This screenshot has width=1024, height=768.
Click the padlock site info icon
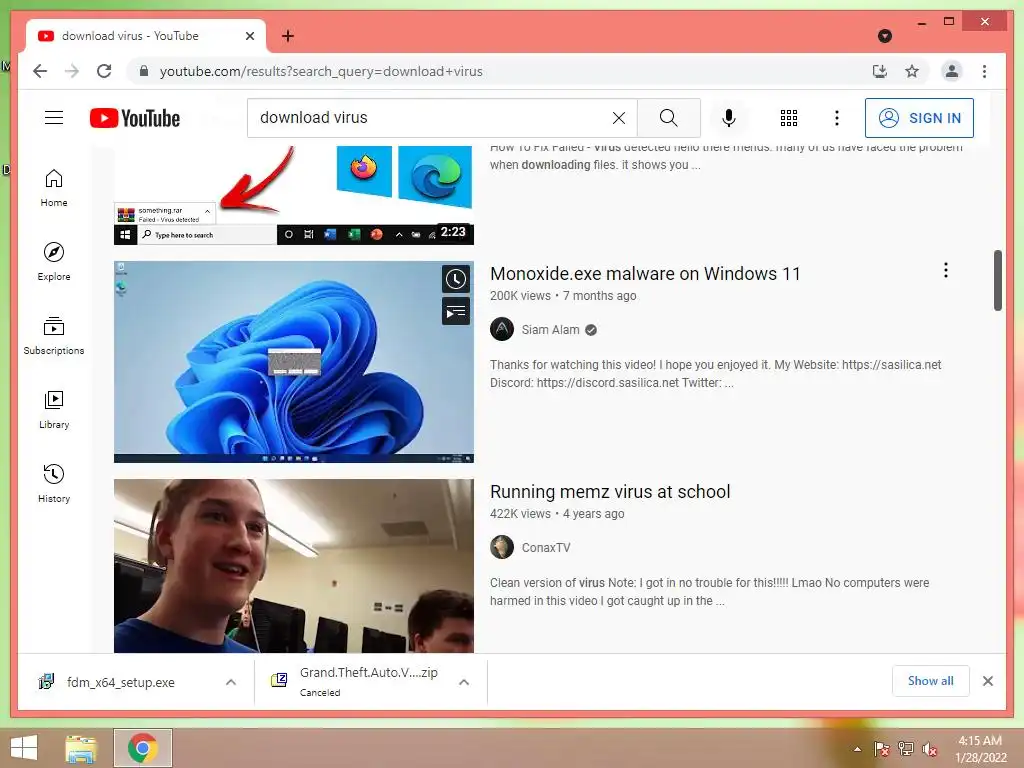coord(144,71)
